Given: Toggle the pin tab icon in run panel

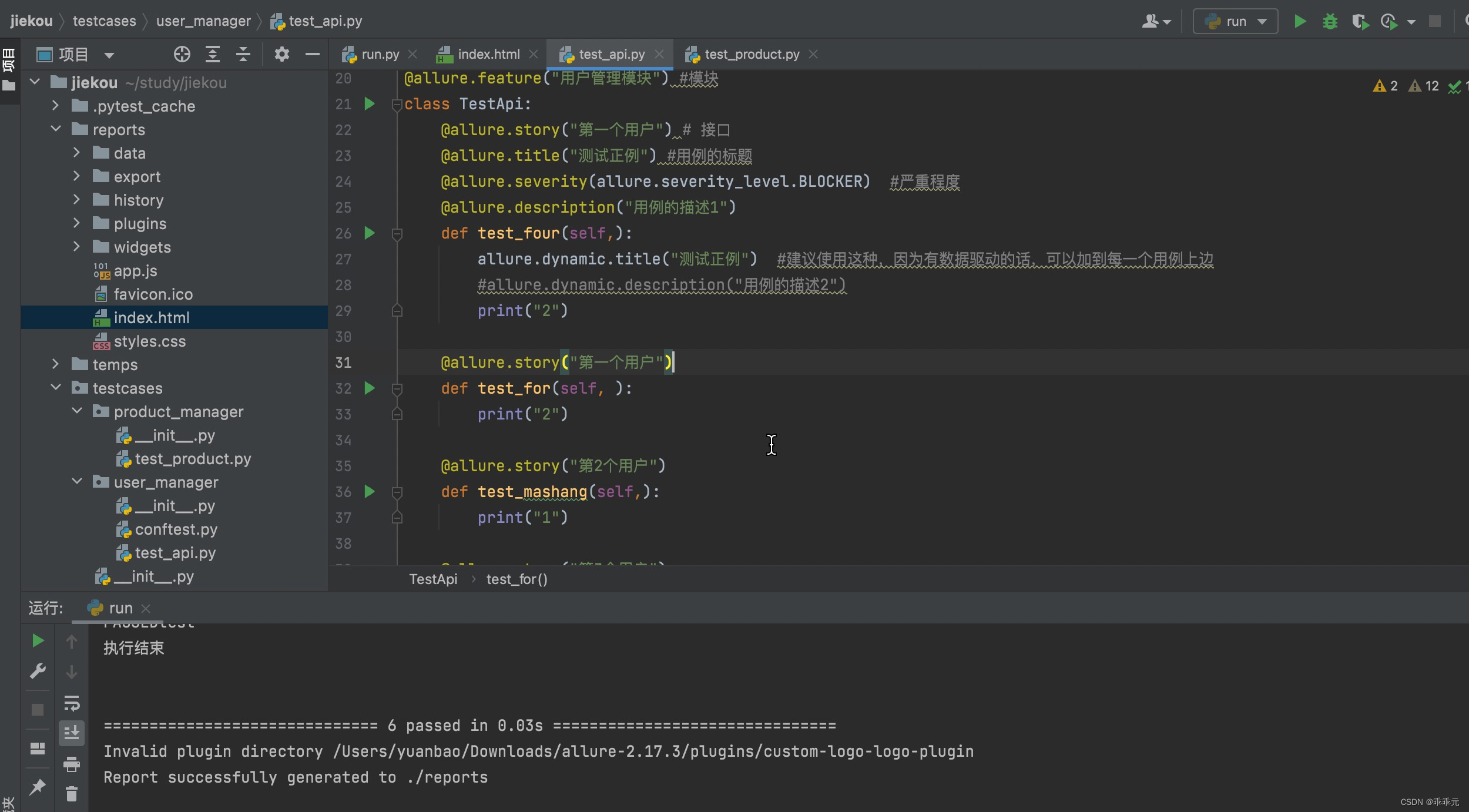Looking at the screenshot, I should pyautogui.click(x=38, y=787).
